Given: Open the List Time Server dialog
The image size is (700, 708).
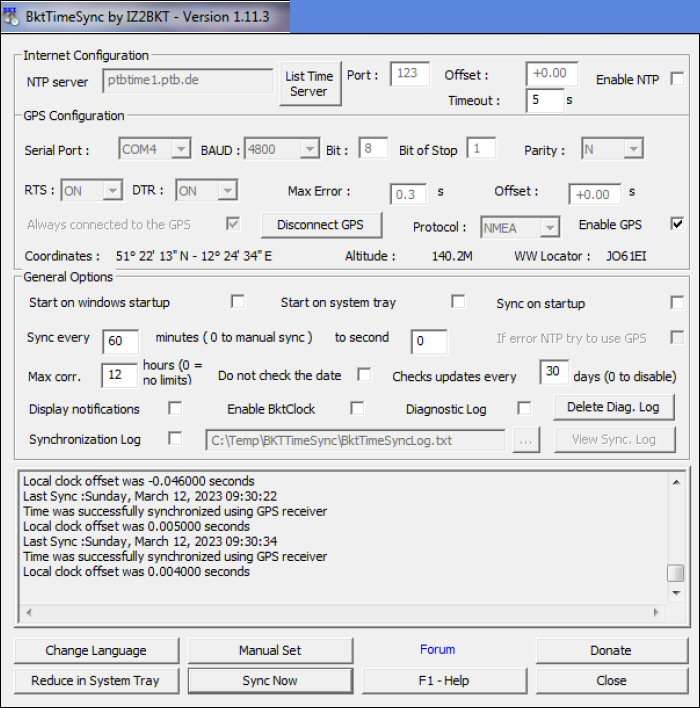Looking at the screenshot, I should 309,84.
